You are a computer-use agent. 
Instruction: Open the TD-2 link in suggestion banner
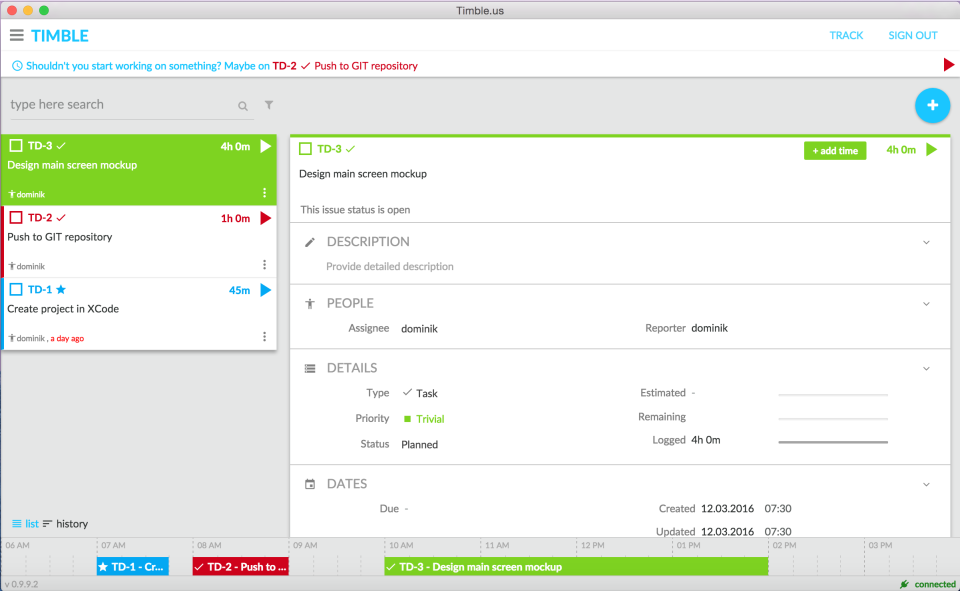(x=284, y=66)
